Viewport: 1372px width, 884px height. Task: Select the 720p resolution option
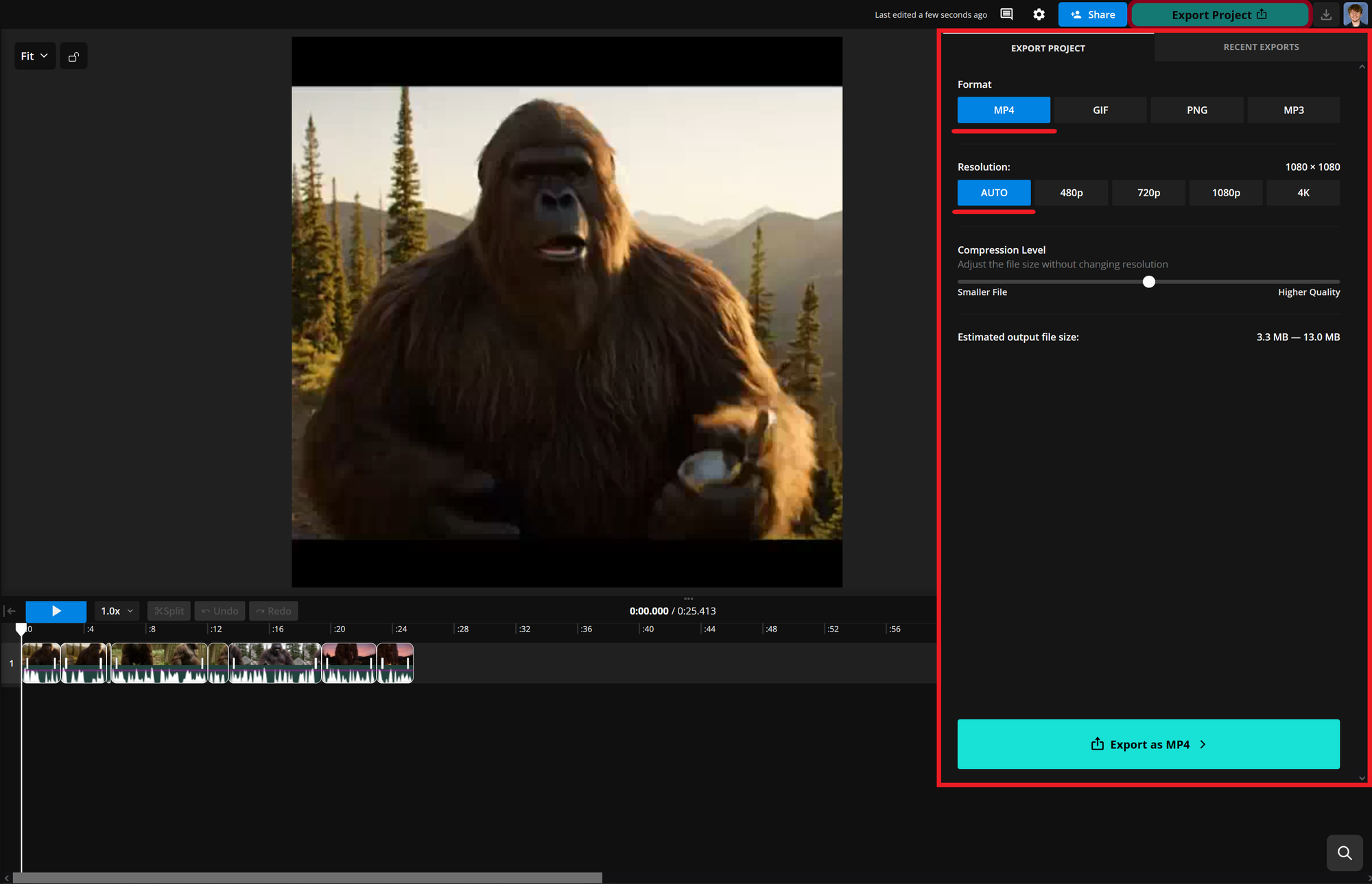tap(1148, 193)
